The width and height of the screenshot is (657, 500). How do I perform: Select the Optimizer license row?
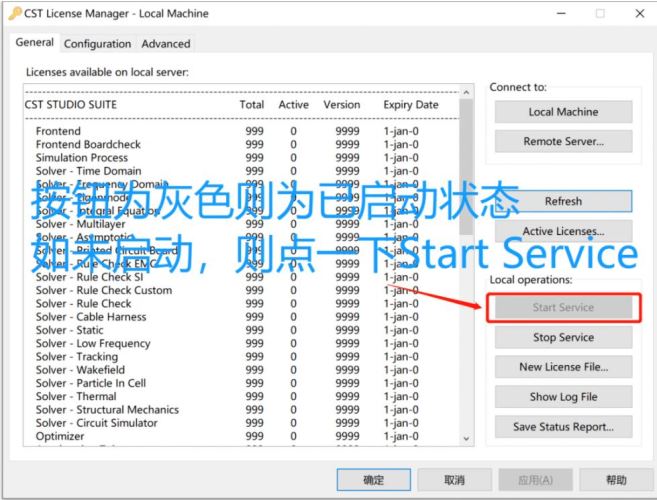[241, 436]
